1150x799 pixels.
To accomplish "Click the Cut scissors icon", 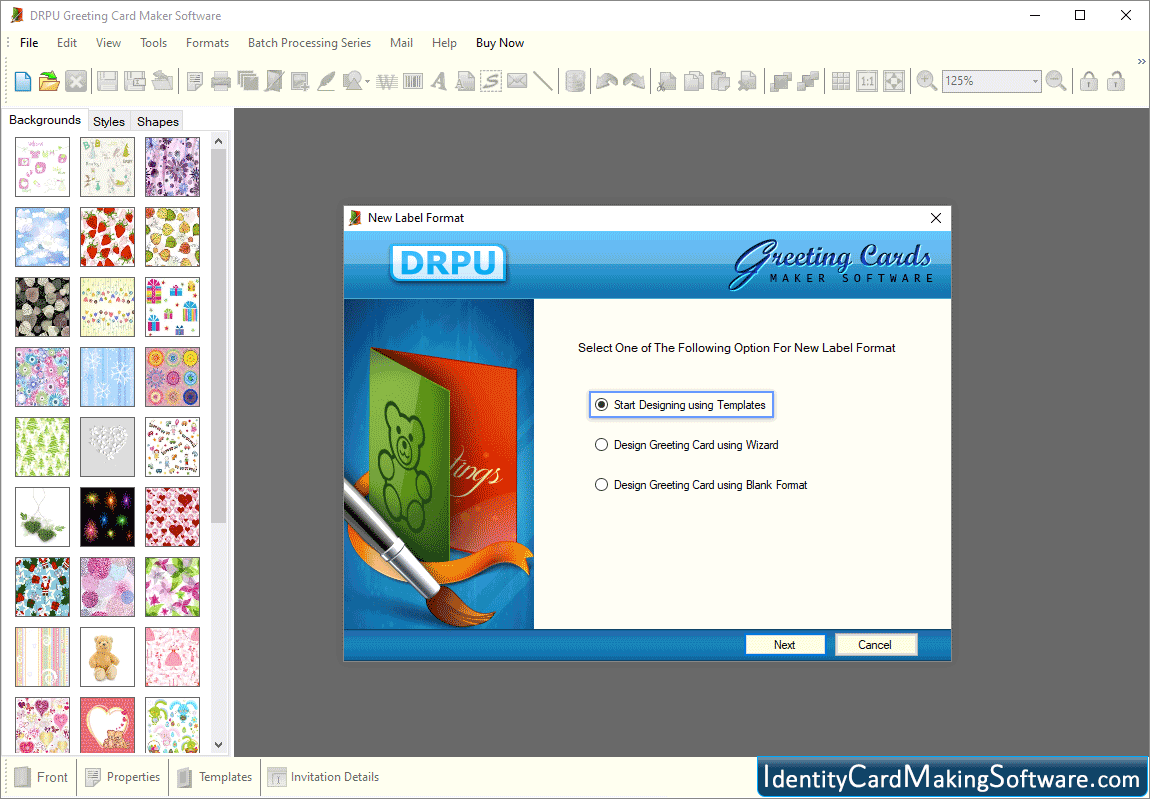I will [666, 81].
